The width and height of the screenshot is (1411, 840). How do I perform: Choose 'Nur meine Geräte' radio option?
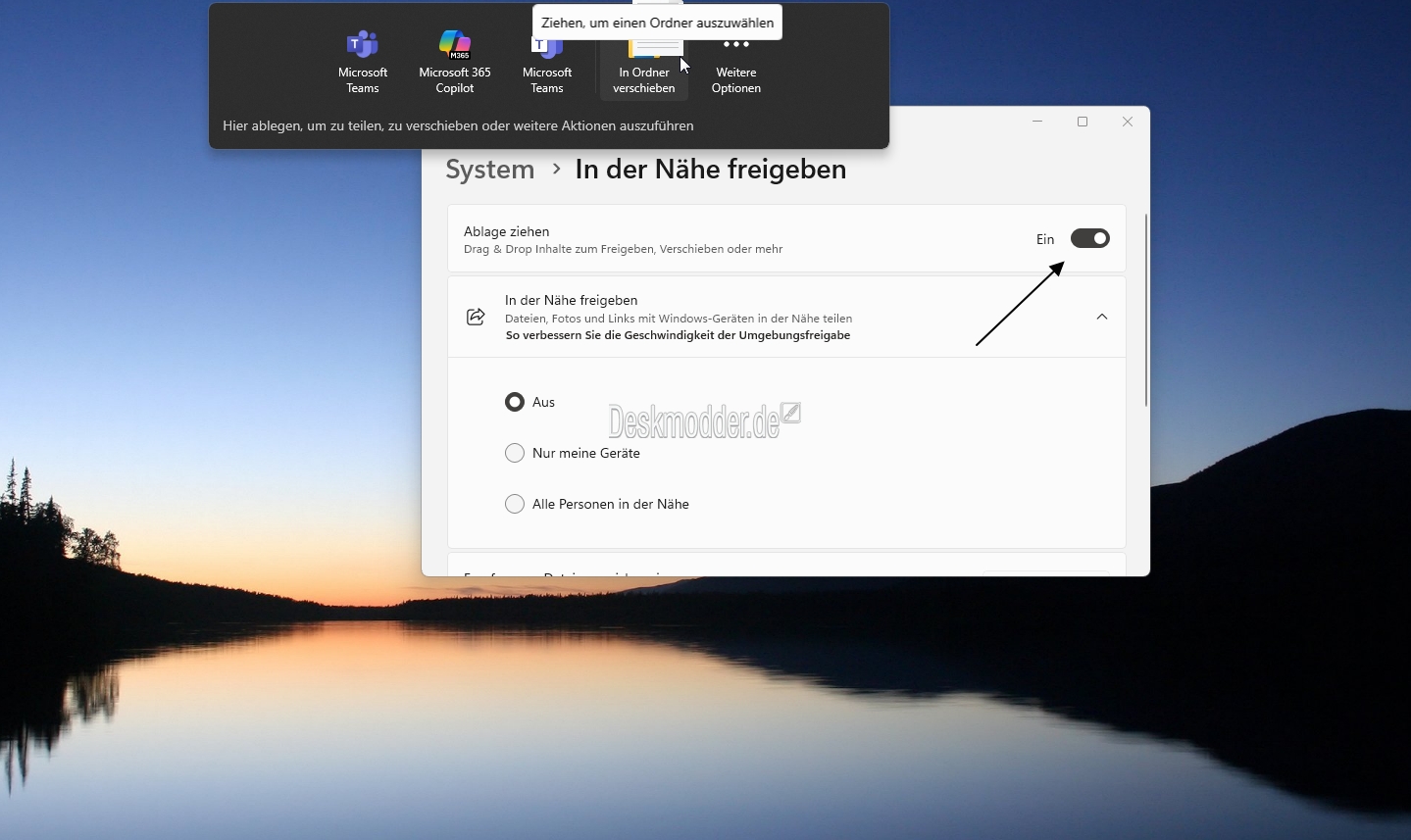coord(515,453)
